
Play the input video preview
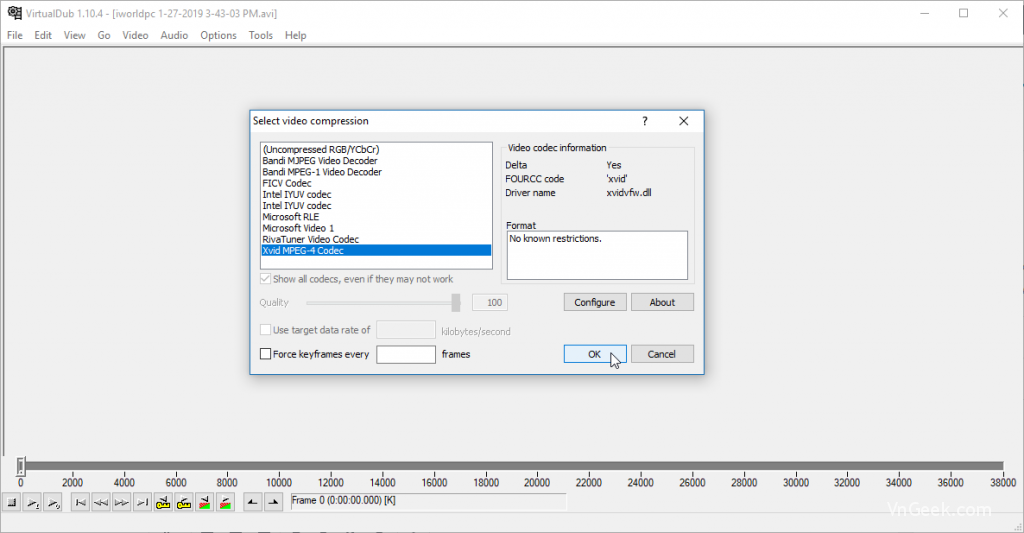(32, 502)
